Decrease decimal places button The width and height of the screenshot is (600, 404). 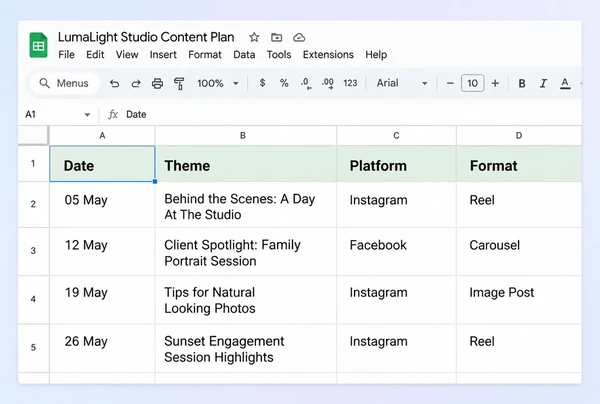(306, 83)
